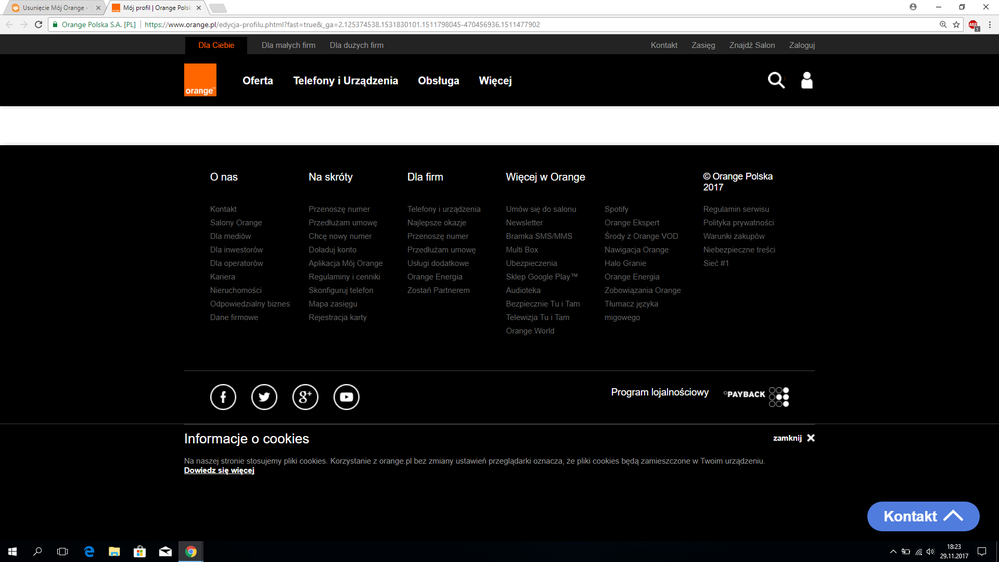Viewport: 999px width, 562px height.
Task: Bookmark page with star icon
Action: tap(956, 25)
